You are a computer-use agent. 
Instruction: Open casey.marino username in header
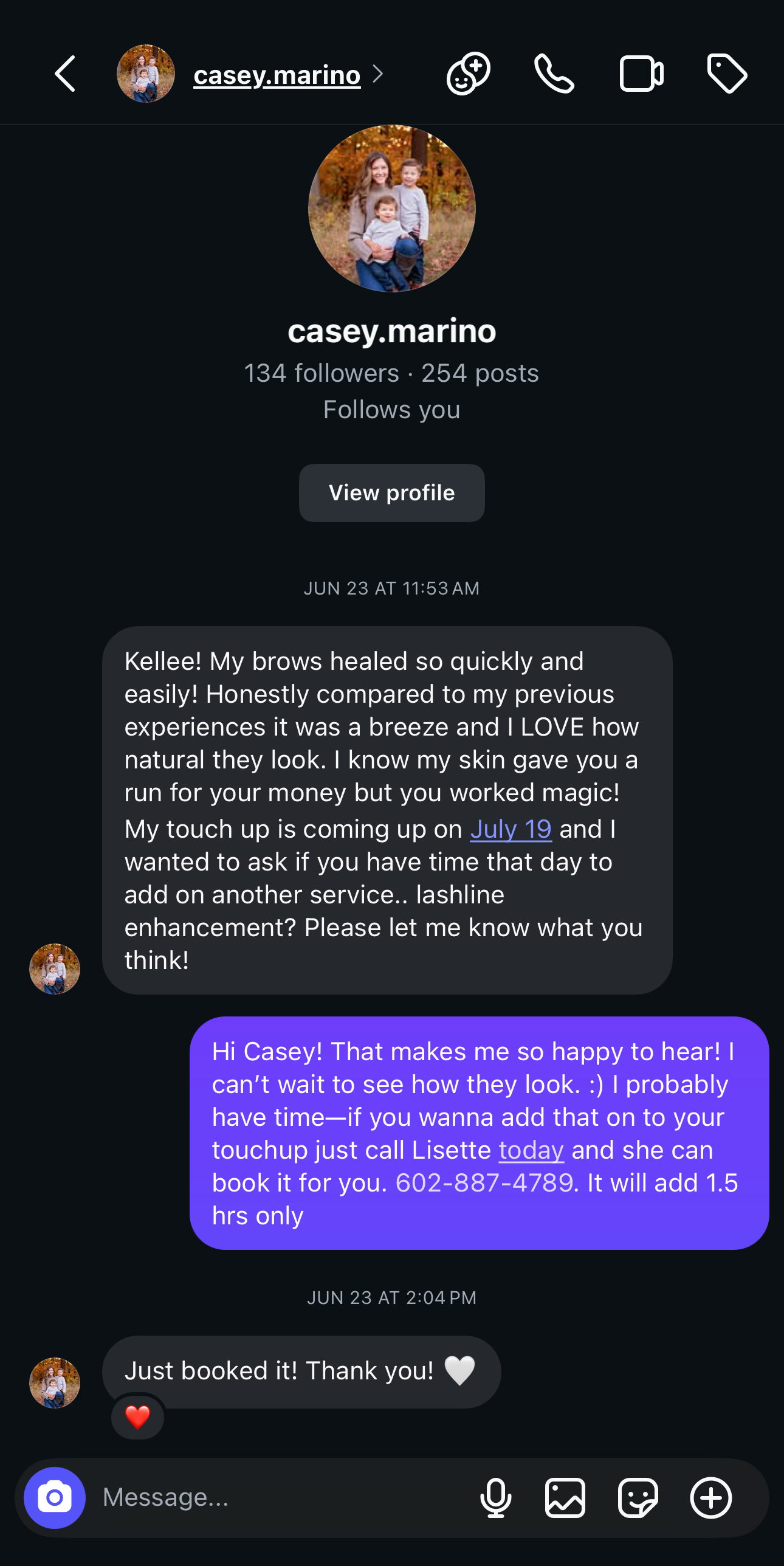tap(277, 75)
